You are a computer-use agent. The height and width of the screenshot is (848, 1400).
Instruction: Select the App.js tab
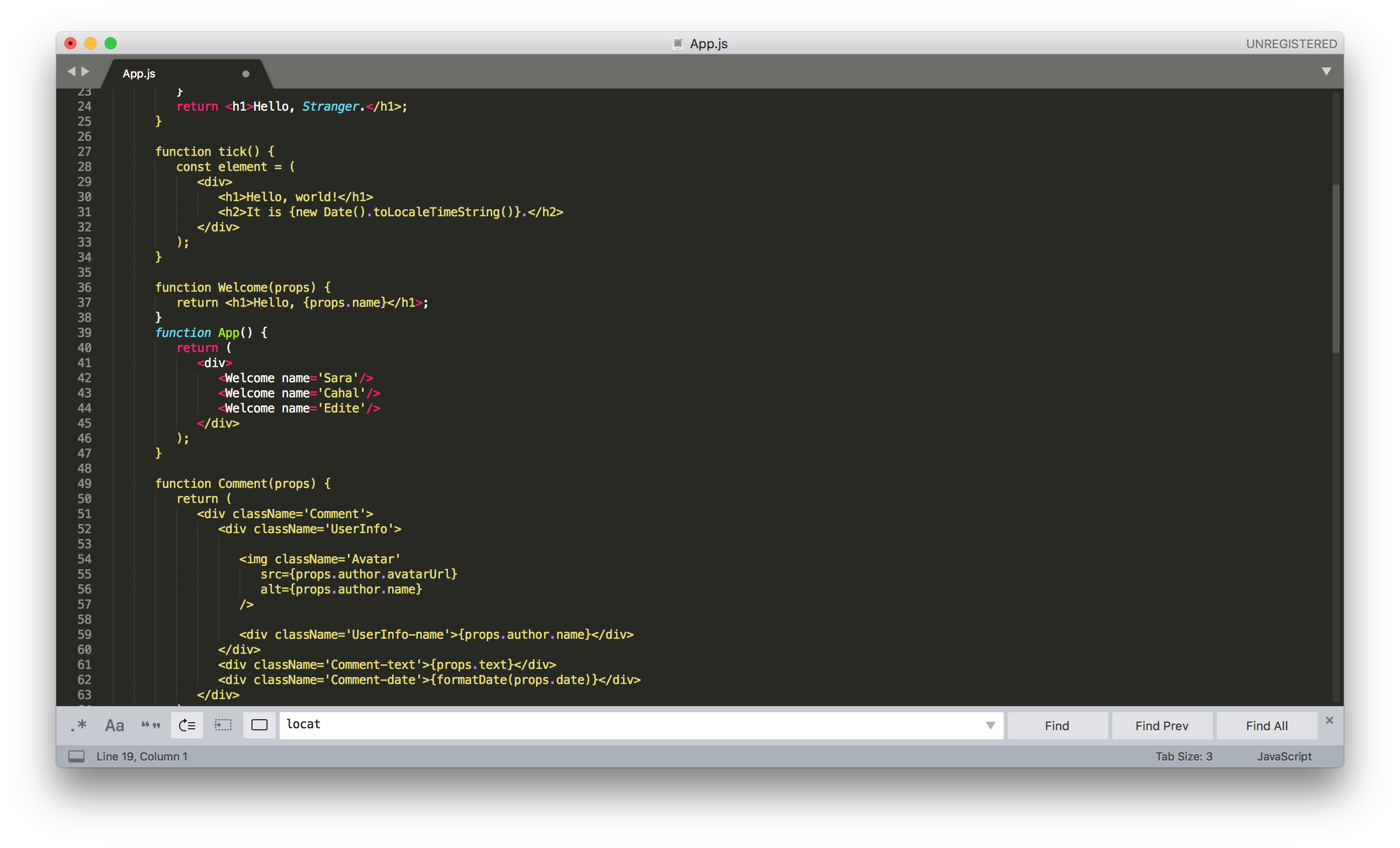click(139, 74)
